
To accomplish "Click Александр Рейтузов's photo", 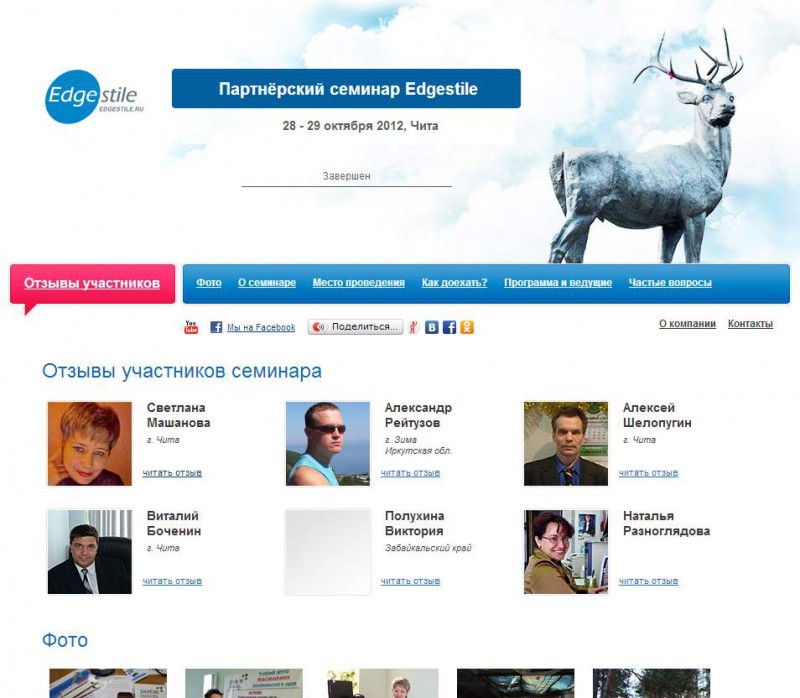I will pyautogui.click(x=328, y=443).
